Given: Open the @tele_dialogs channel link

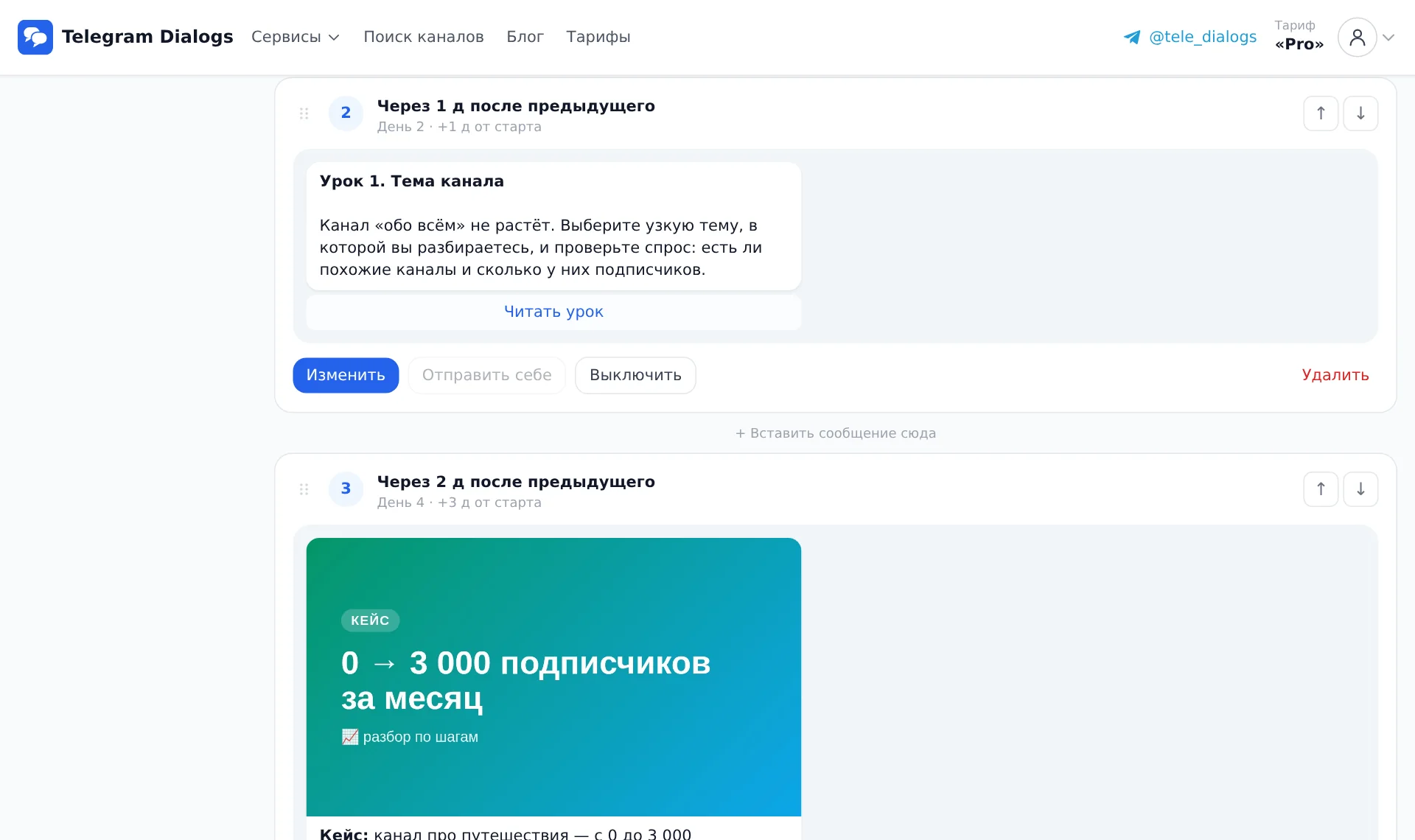Looking at the screenshot, I should [1203, 37].
